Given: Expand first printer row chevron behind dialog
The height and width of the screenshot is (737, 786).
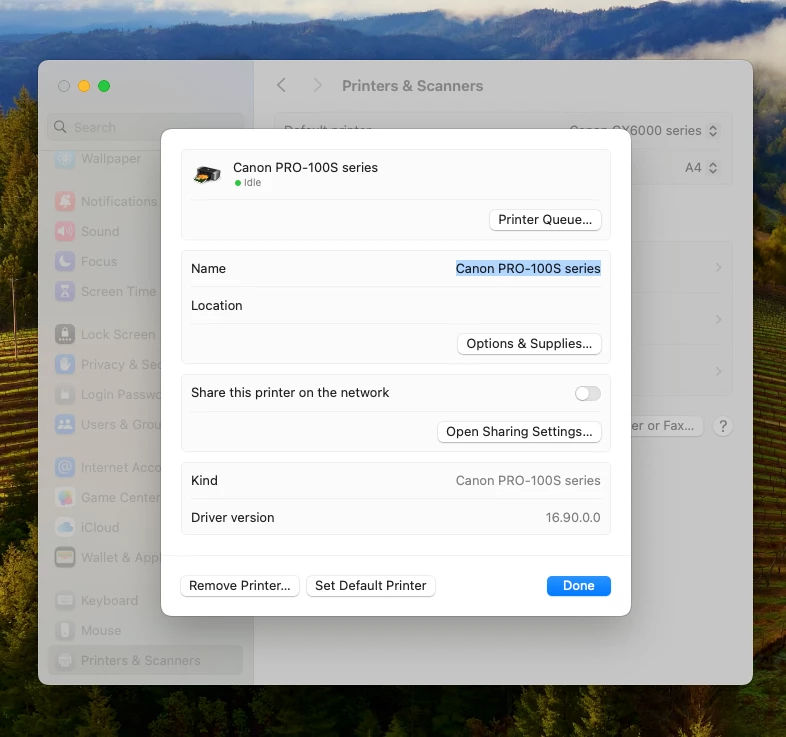Looking at the screenshot, I should point(719,268).
